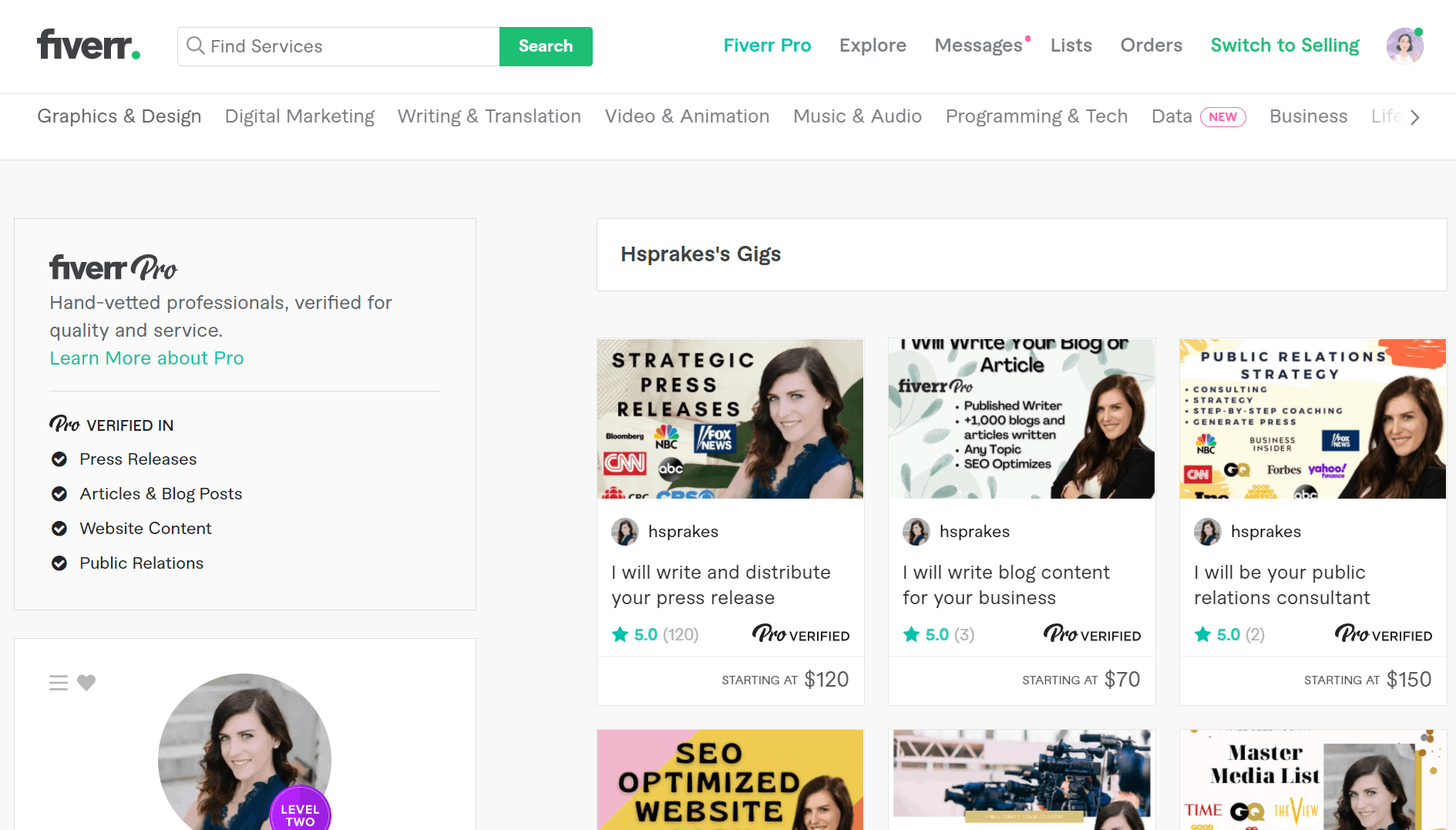Open Messages
This screenshot has height=830, width=1456.
point(978,45)
